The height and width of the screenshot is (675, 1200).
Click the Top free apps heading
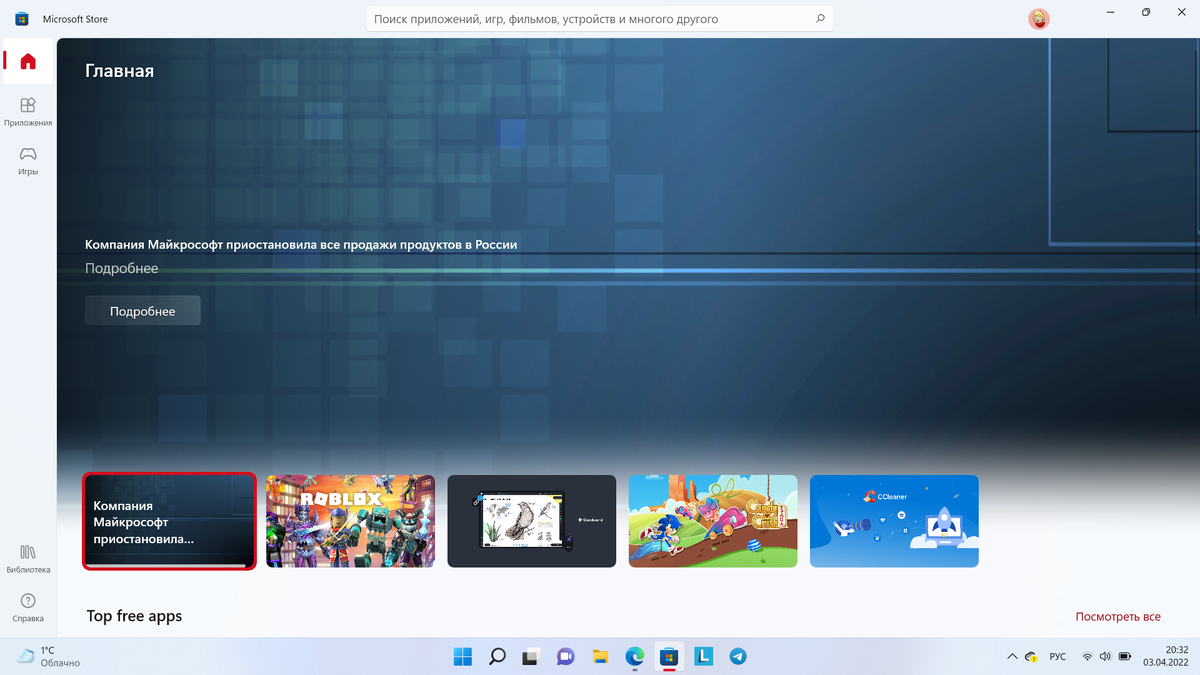tap(134, 616)
